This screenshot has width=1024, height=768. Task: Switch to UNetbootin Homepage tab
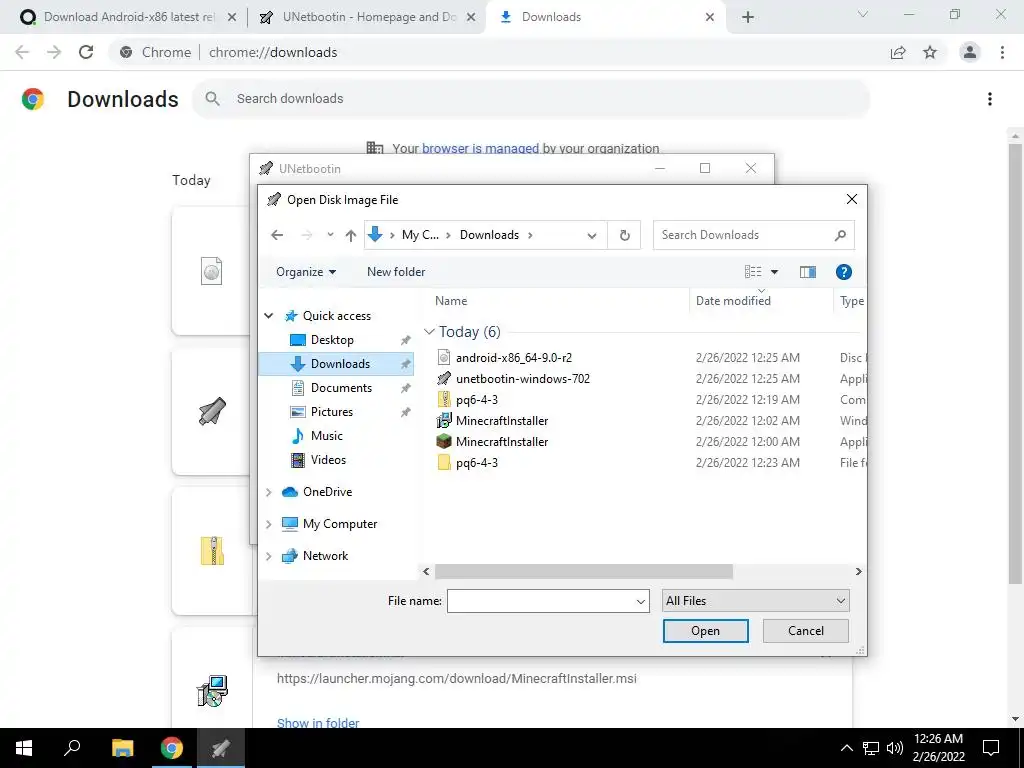tap(366, 17)
